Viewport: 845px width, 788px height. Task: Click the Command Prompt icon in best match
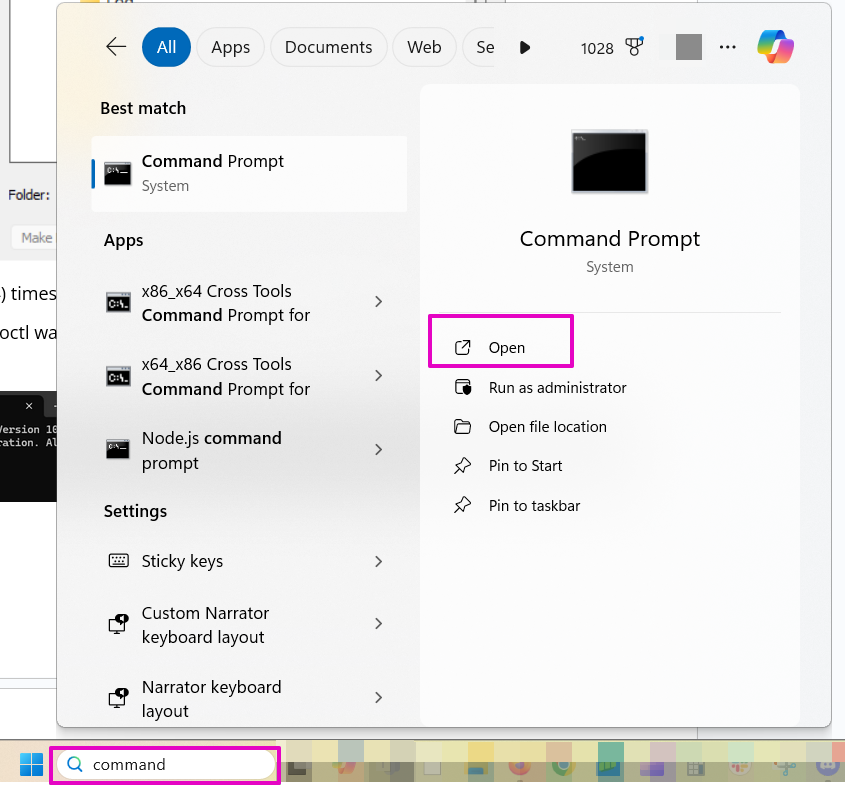pos(117,174)
